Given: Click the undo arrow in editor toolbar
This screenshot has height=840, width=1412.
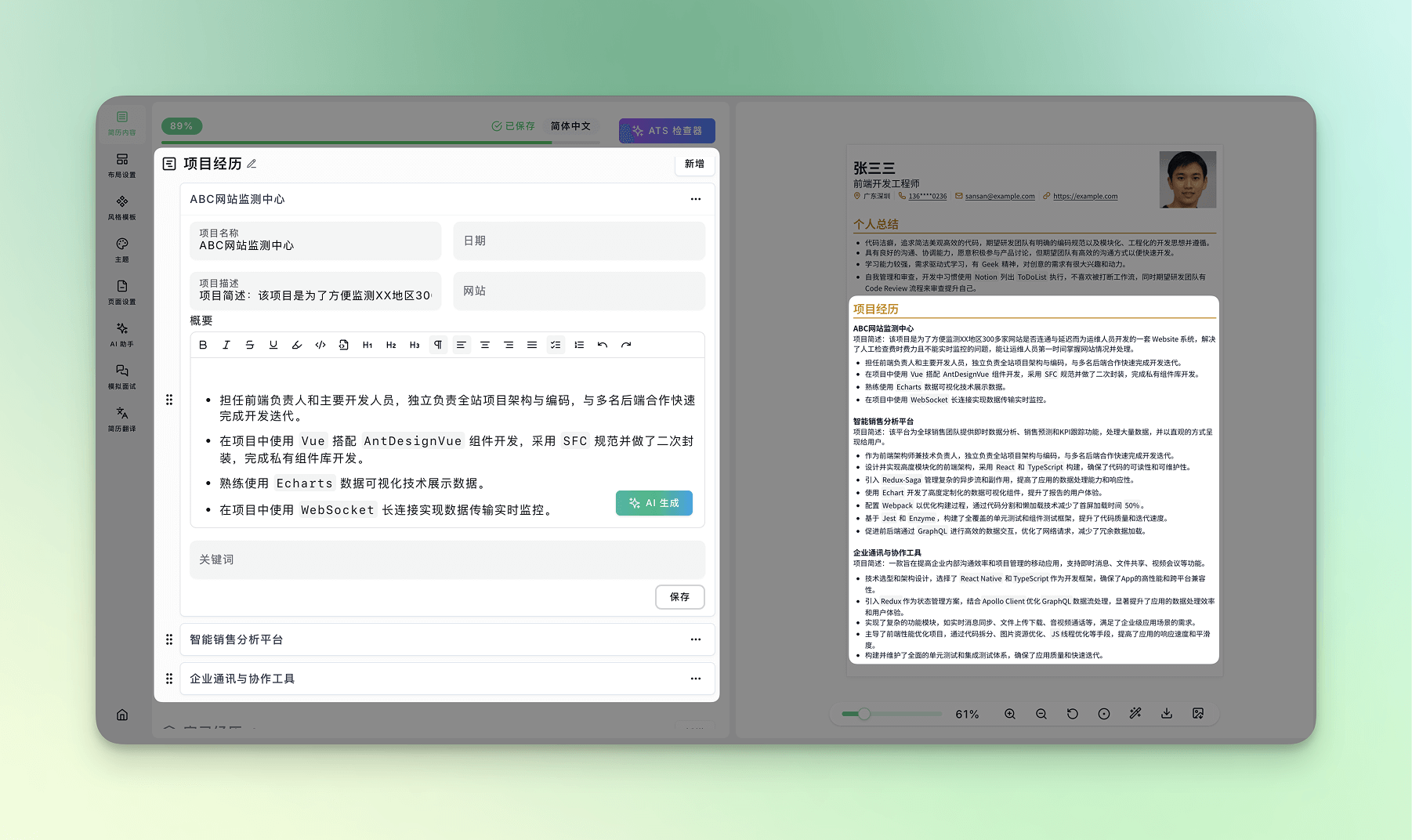Looking at the screenshot, I should 603,345.
